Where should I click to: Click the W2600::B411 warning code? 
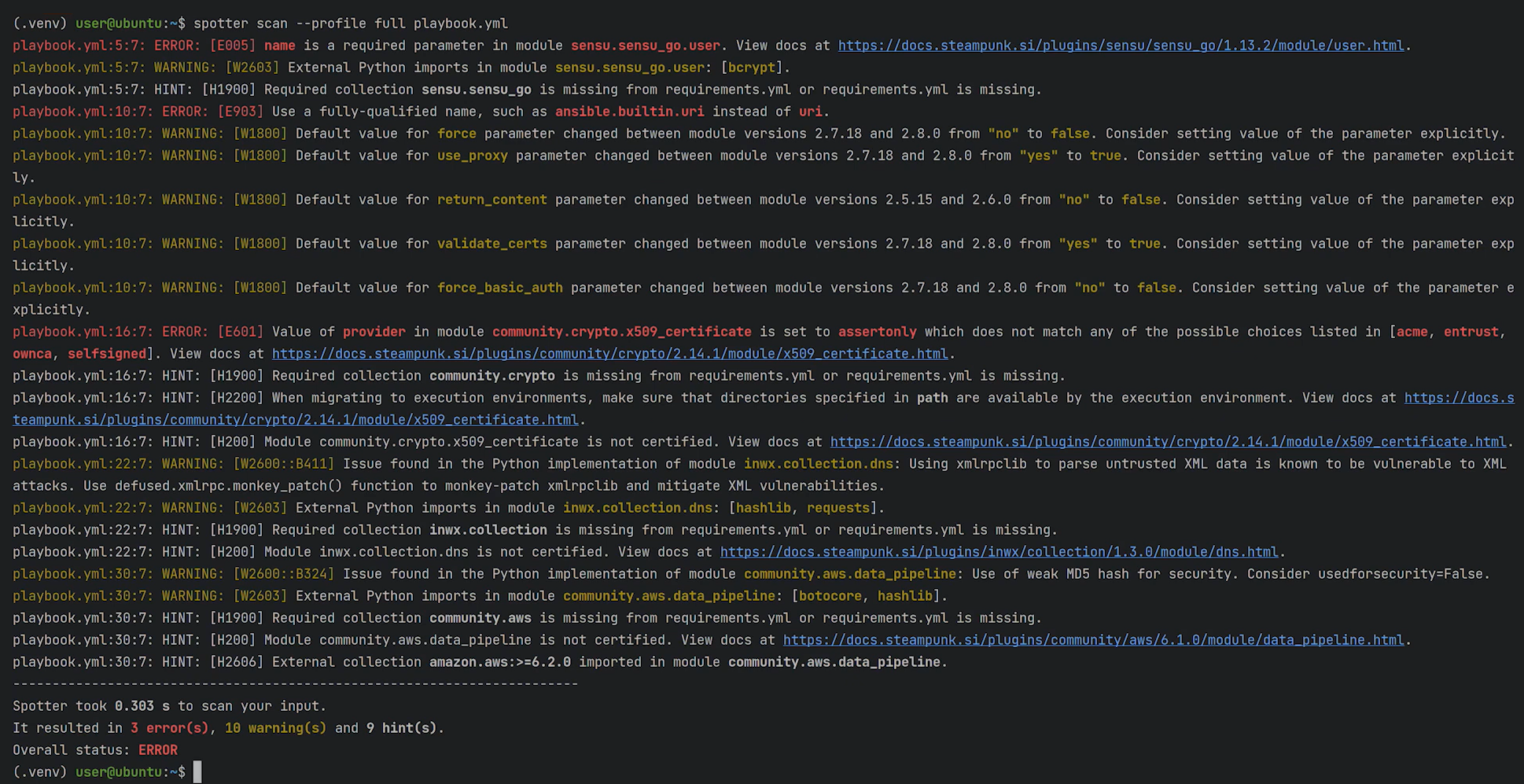coord(284,464)
